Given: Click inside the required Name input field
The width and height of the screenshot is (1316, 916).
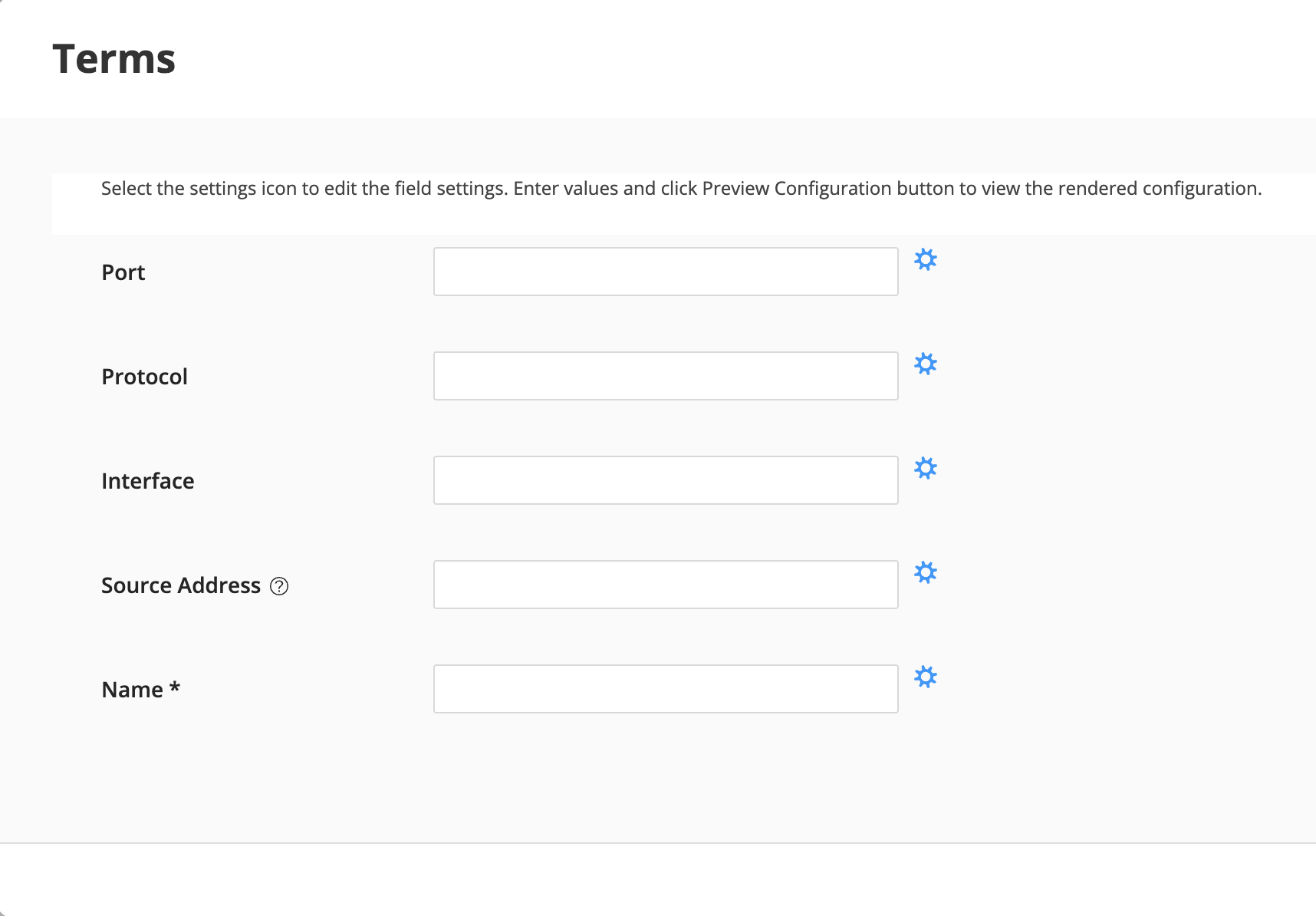Looking at the screenshot, I should [666, 688].
